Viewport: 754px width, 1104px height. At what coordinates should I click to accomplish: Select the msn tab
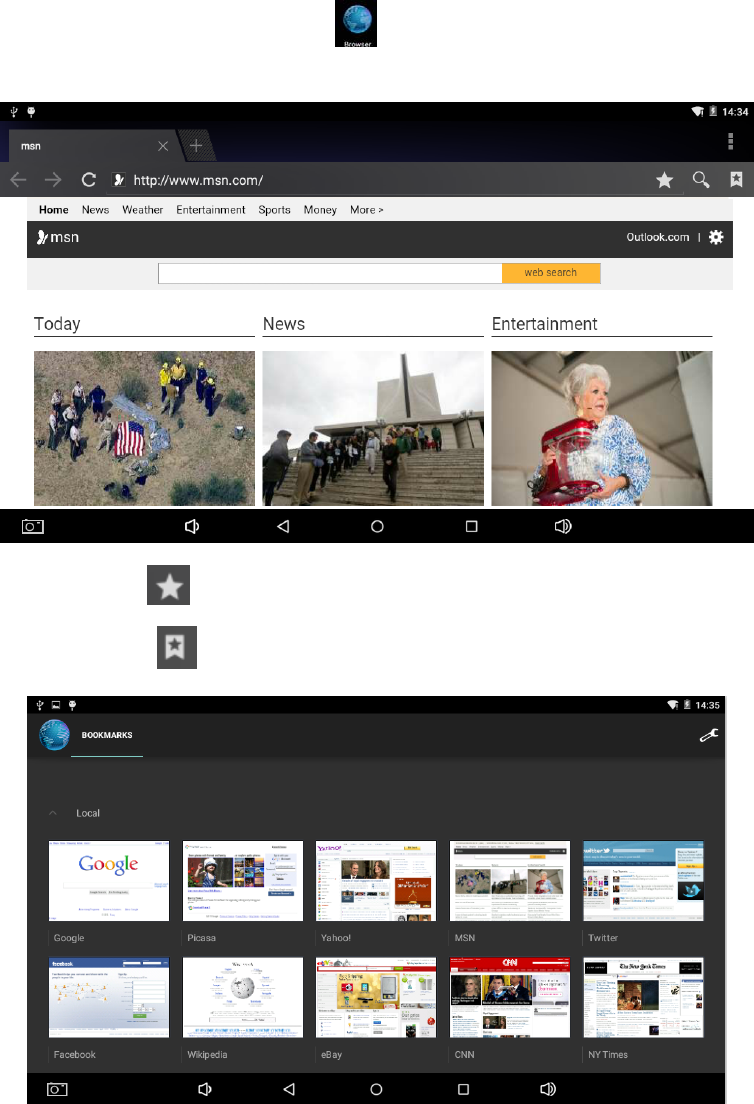click(92, 146)
